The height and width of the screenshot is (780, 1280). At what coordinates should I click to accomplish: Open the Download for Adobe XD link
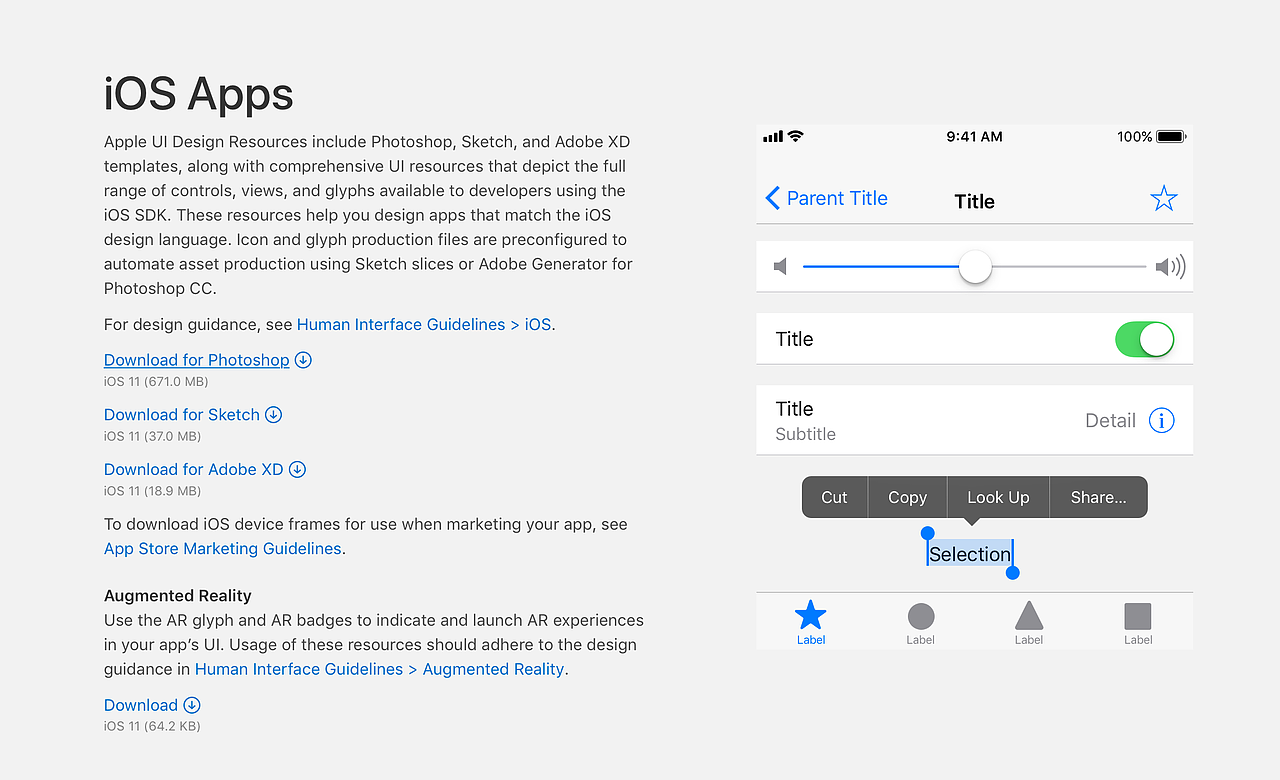point(194,469)
